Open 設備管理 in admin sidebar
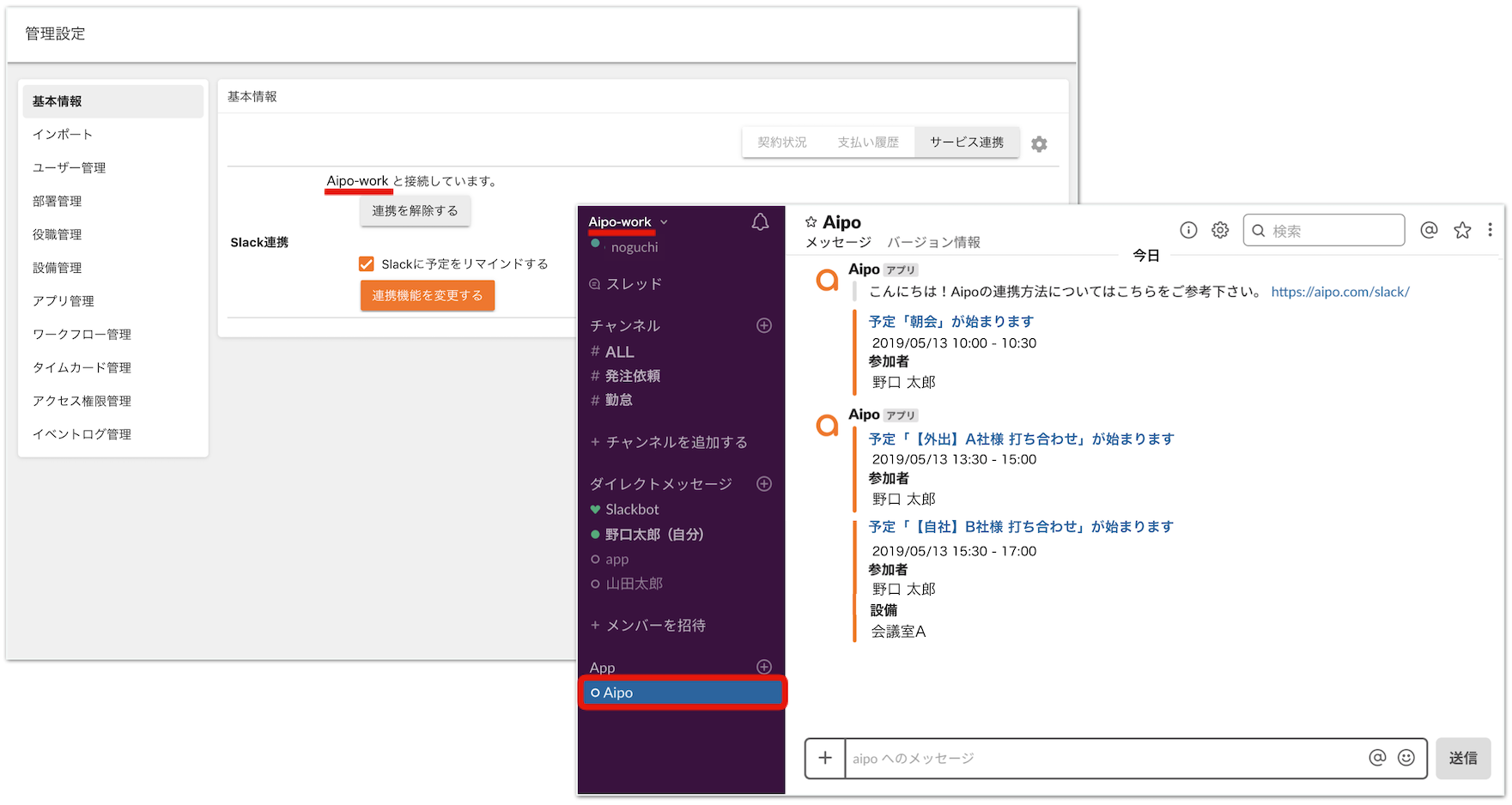 (x=113, y=268)
